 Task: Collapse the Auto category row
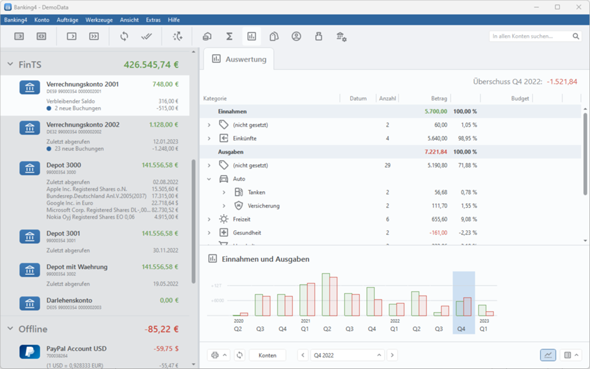point(209,179)
